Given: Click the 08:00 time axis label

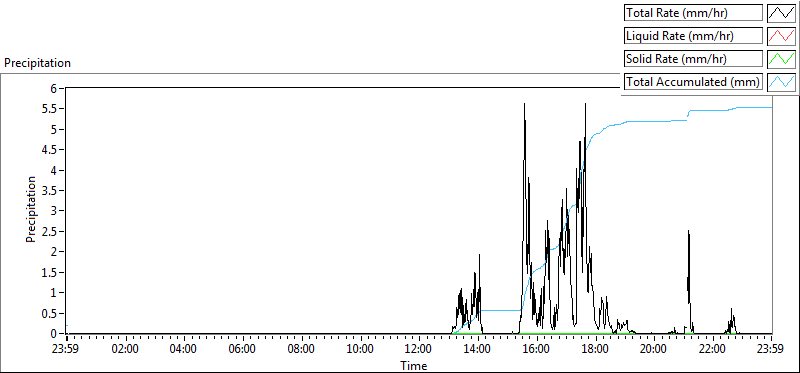Looking at the screenshot, I should pos(302,350).
